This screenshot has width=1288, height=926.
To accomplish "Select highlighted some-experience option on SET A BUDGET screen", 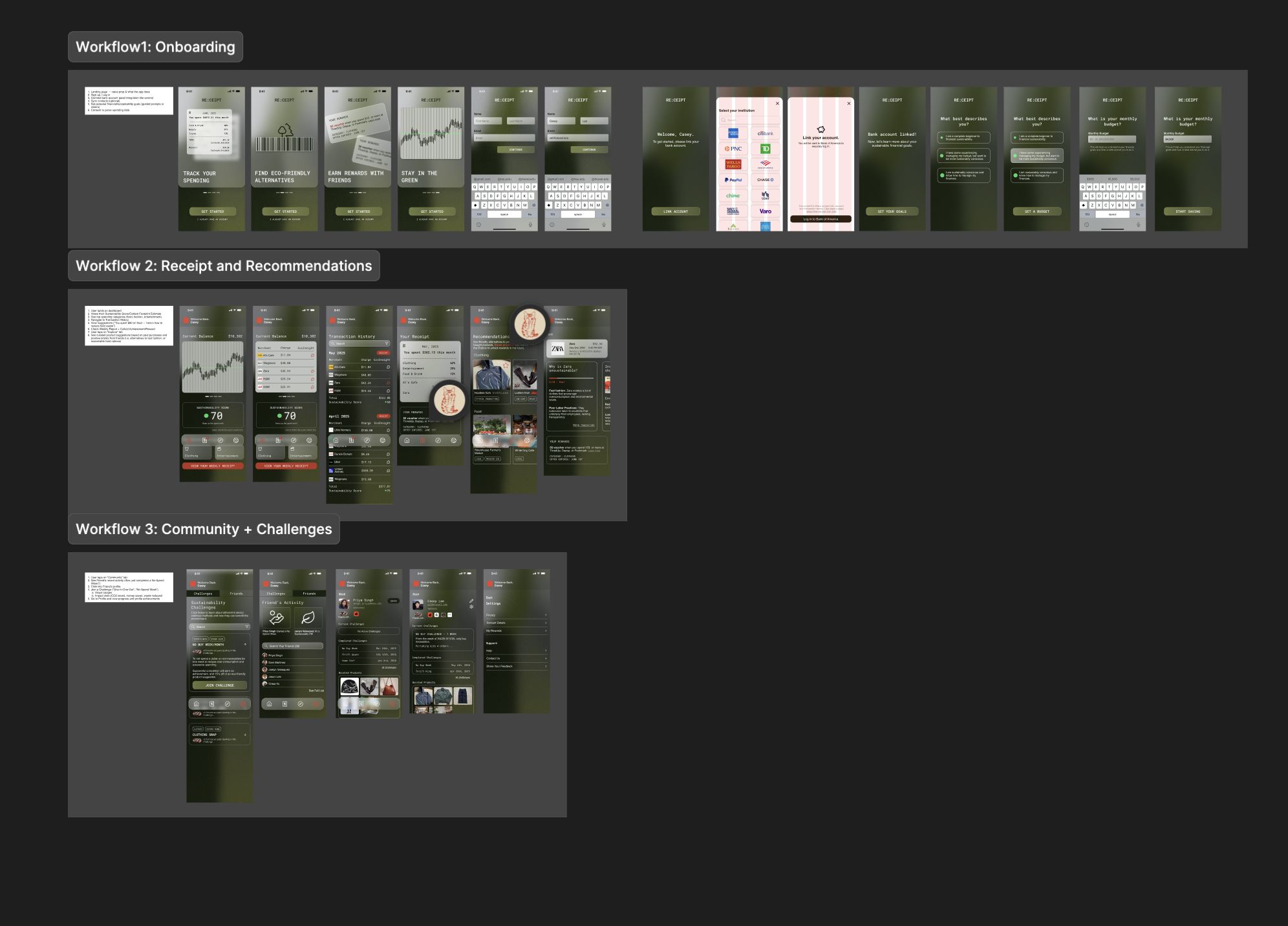I will pos(1036,156).
